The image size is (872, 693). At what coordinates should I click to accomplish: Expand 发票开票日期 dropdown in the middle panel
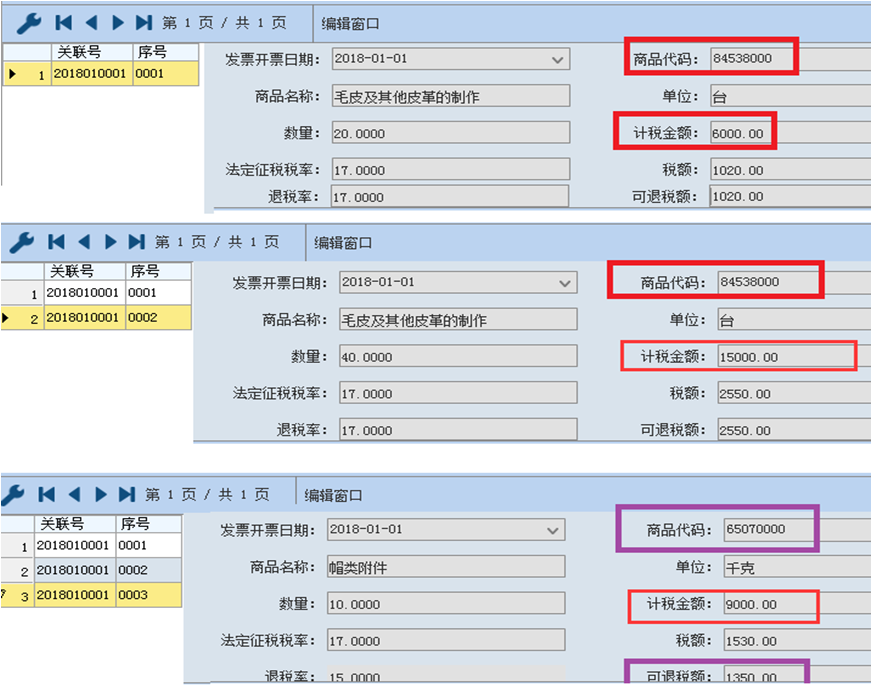tap(566, 283)
